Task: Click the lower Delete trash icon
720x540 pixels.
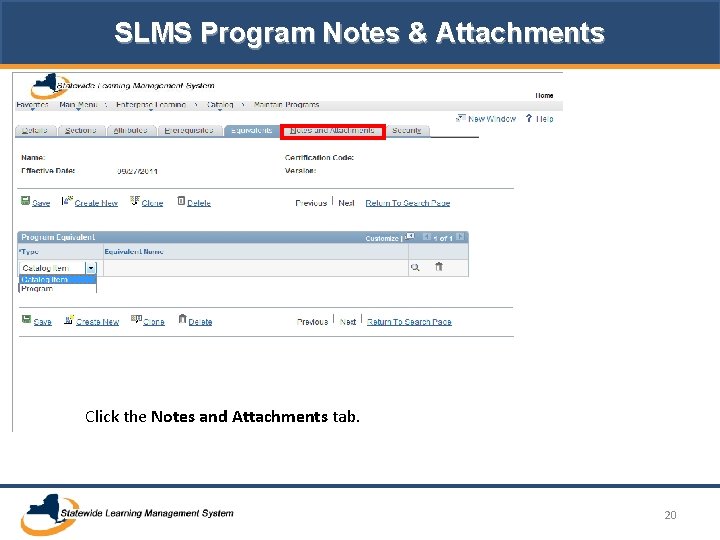Action: [182, 319]
